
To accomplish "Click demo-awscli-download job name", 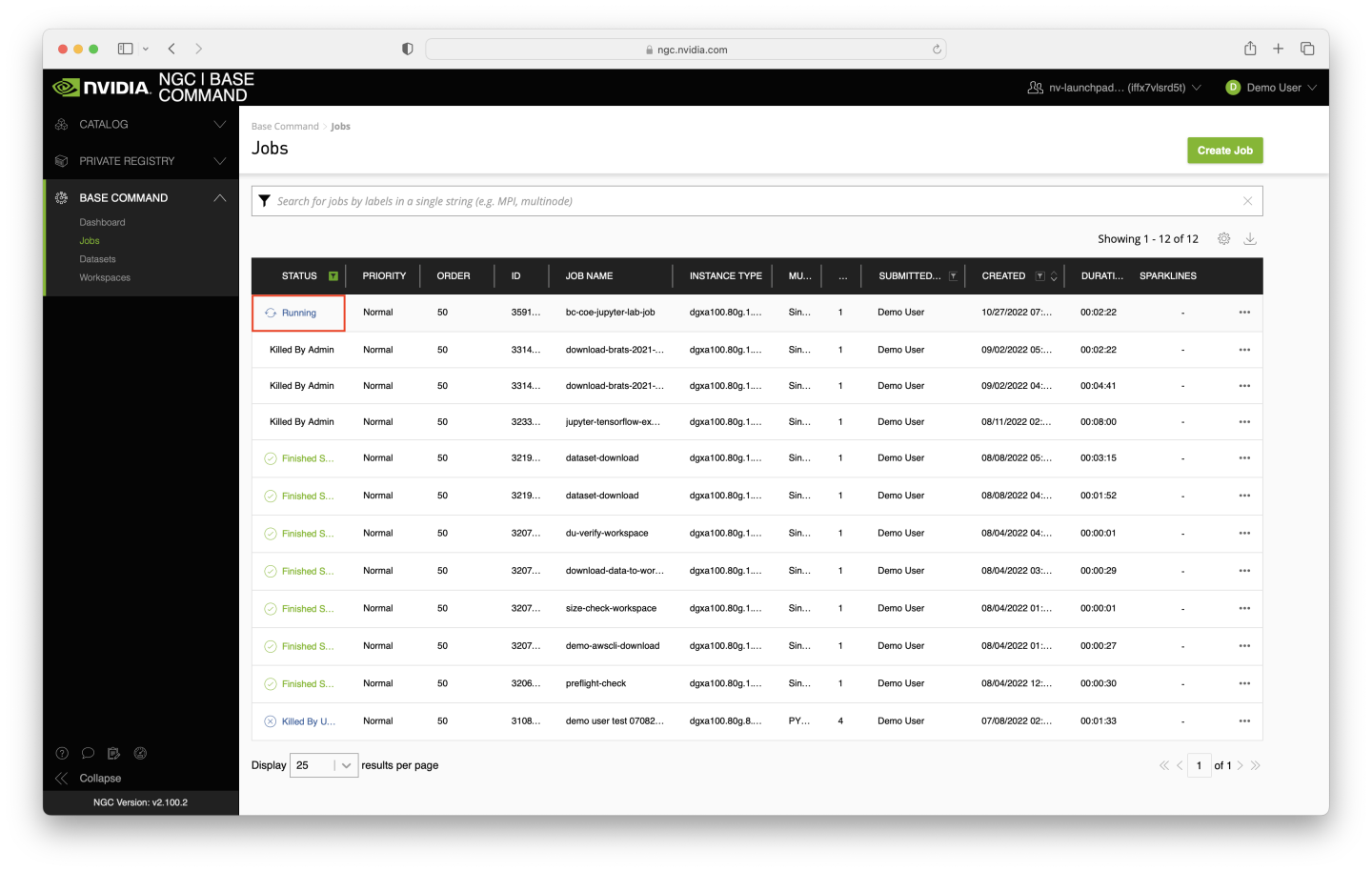I will 613,646.
